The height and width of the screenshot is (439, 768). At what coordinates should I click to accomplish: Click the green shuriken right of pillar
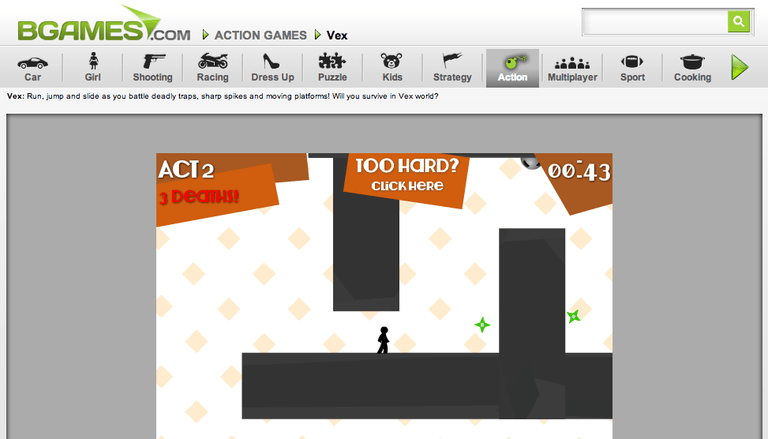[574, 317]
